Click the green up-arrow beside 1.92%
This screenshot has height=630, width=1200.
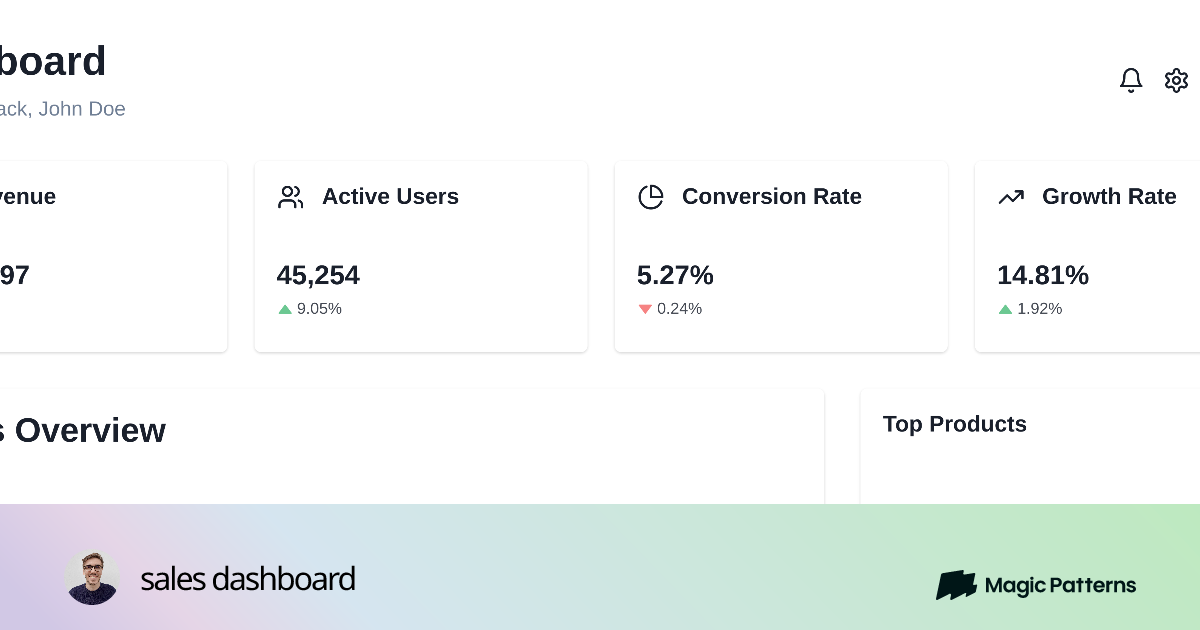pos(1005,309)
